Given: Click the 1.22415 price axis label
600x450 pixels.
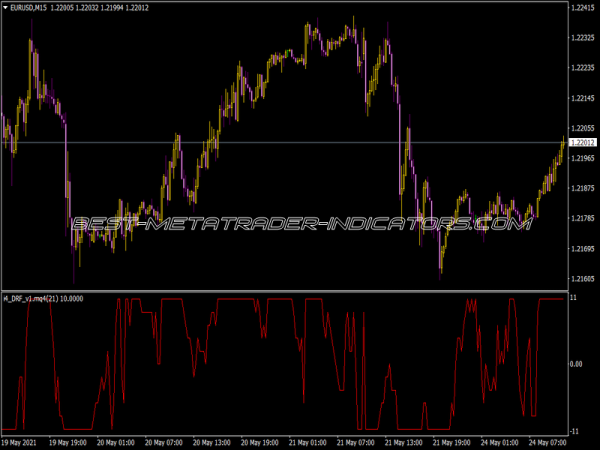Looking at the screenshot, I should [581, 8].
